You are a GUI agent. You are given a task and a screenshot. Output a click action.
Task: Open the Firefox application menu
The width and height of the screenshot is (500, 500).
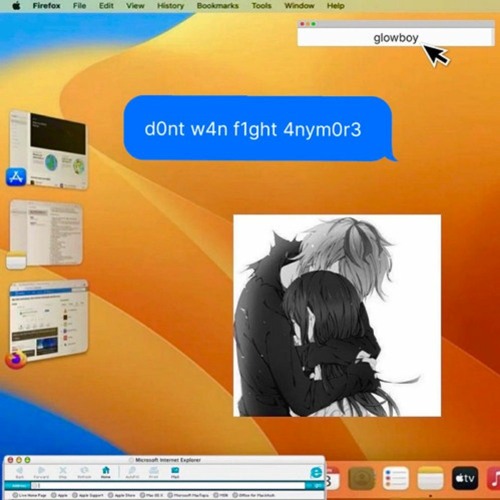[46, 6]
